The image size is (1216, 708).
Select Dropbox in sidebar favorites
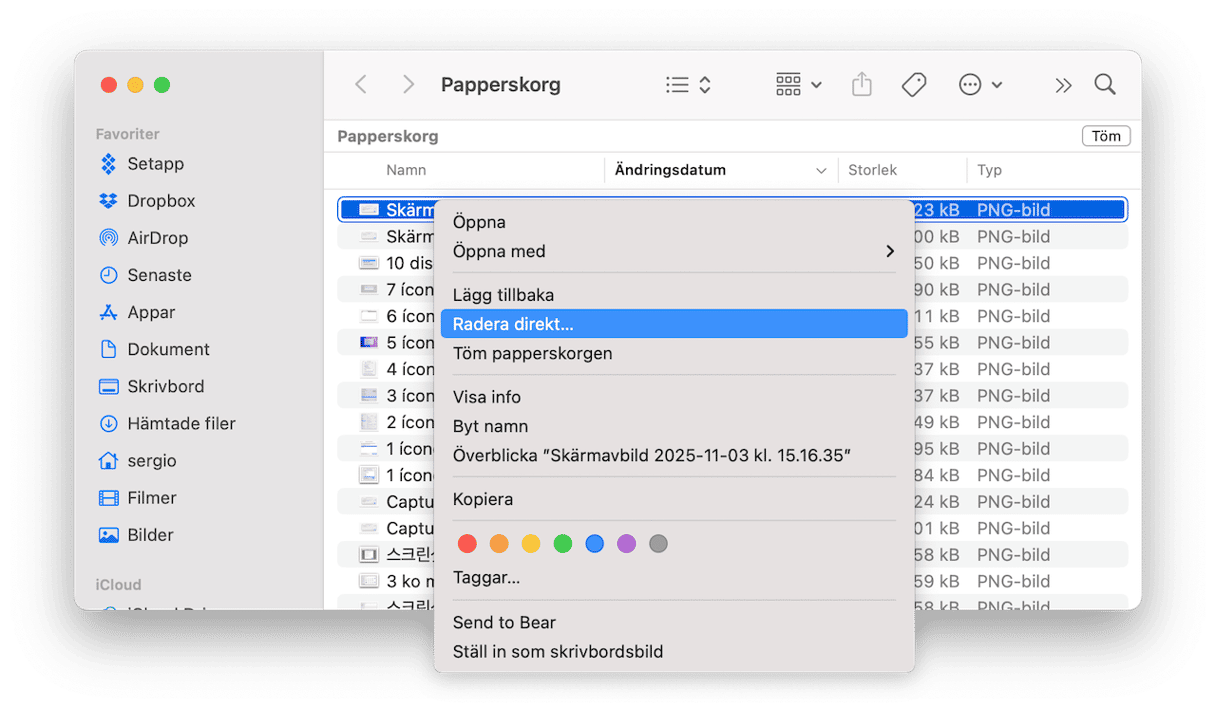pyautogui.click(x=160, y=201)
